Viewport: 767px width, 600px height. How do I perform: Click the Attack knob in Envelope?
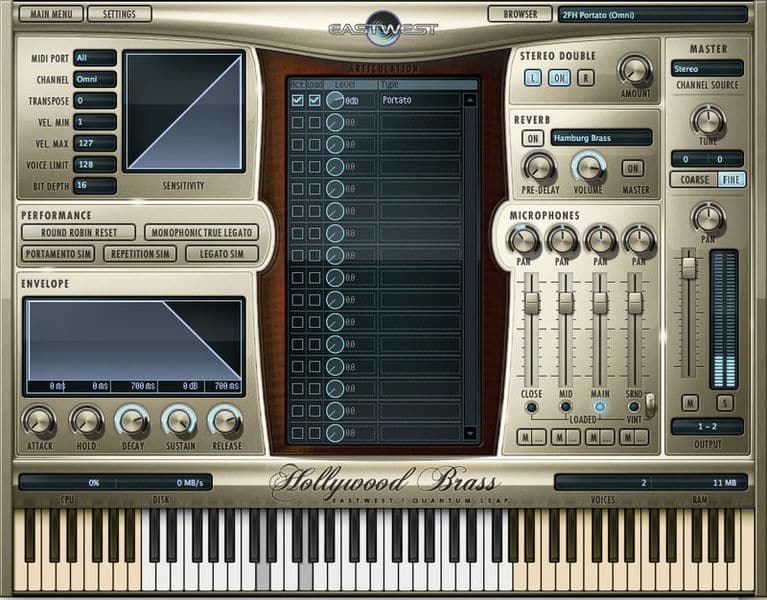[39, 421]
